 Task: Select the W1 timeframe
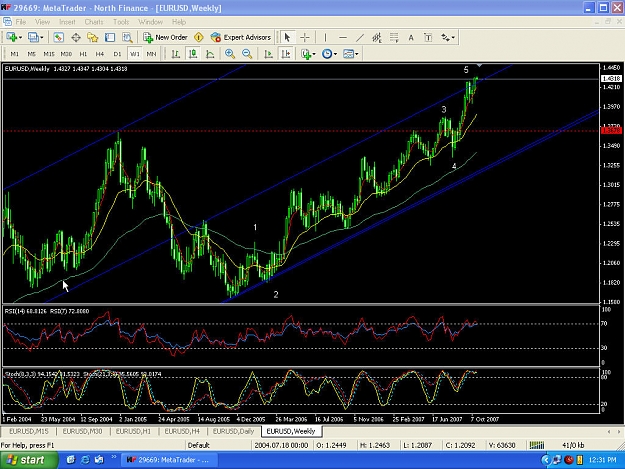[x=134, y=54]
